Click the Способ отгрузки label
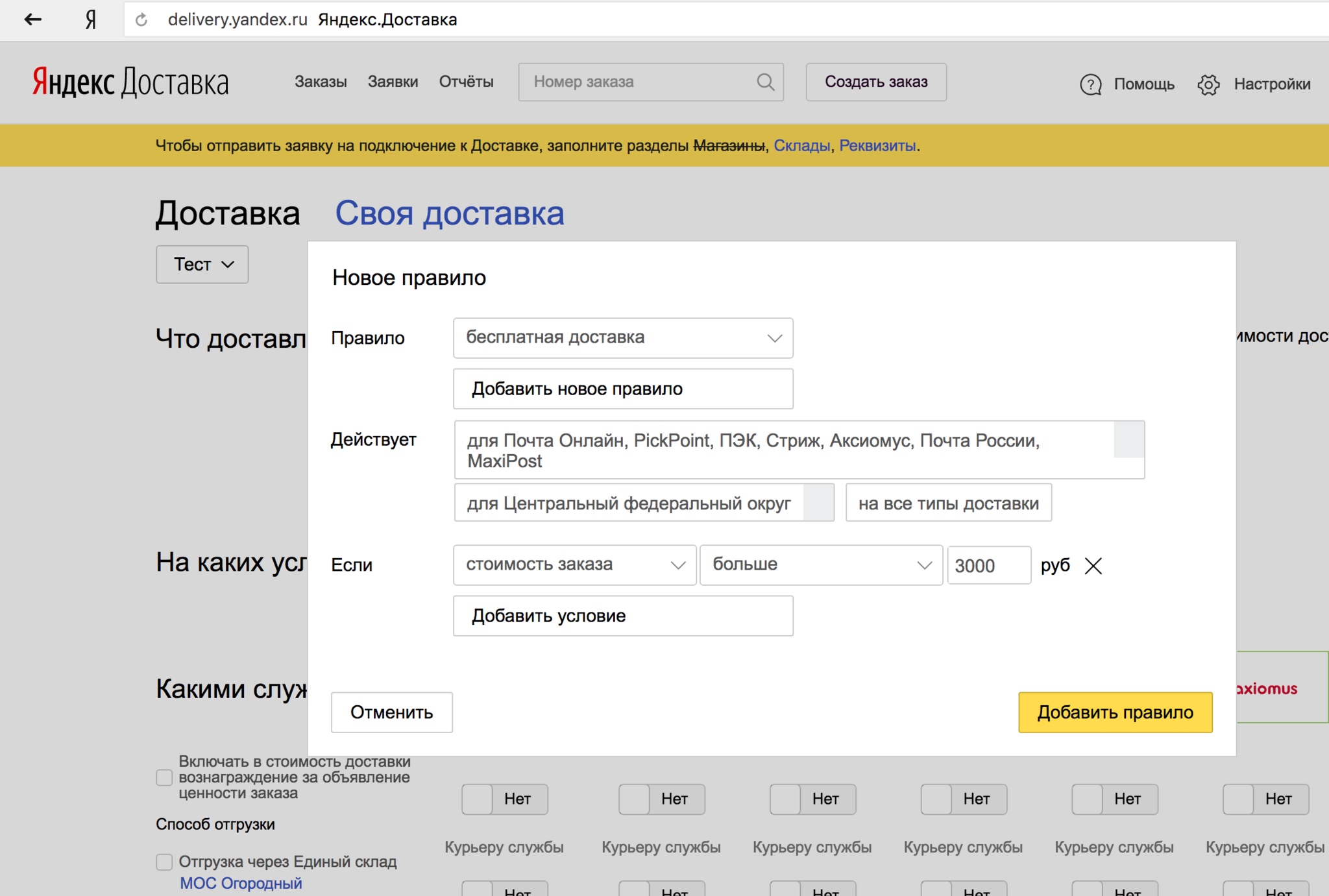 point(215,824)
